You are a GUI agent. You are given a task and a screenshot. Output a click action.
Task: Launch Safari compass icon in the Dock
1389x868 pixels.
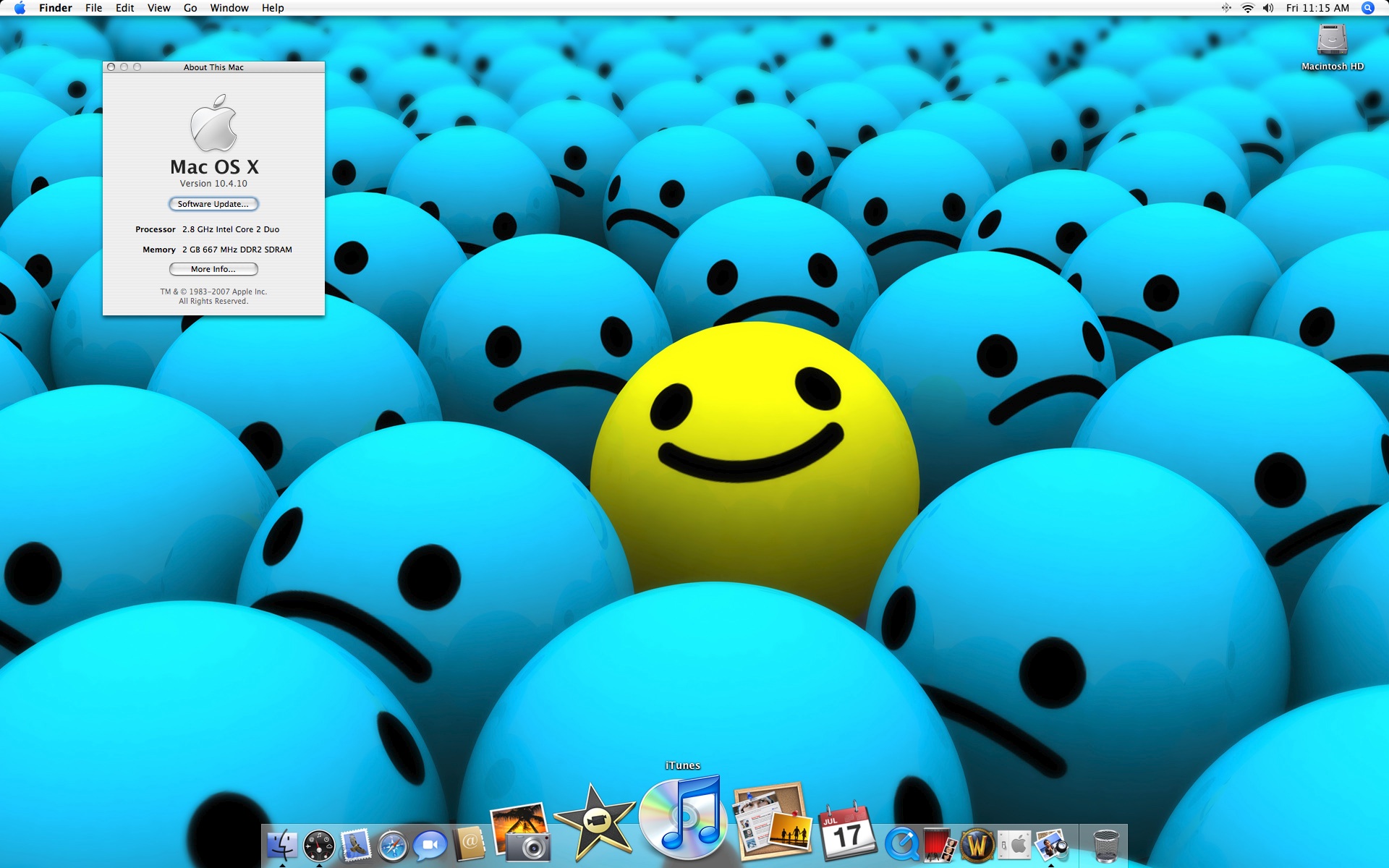click(393, 846)
